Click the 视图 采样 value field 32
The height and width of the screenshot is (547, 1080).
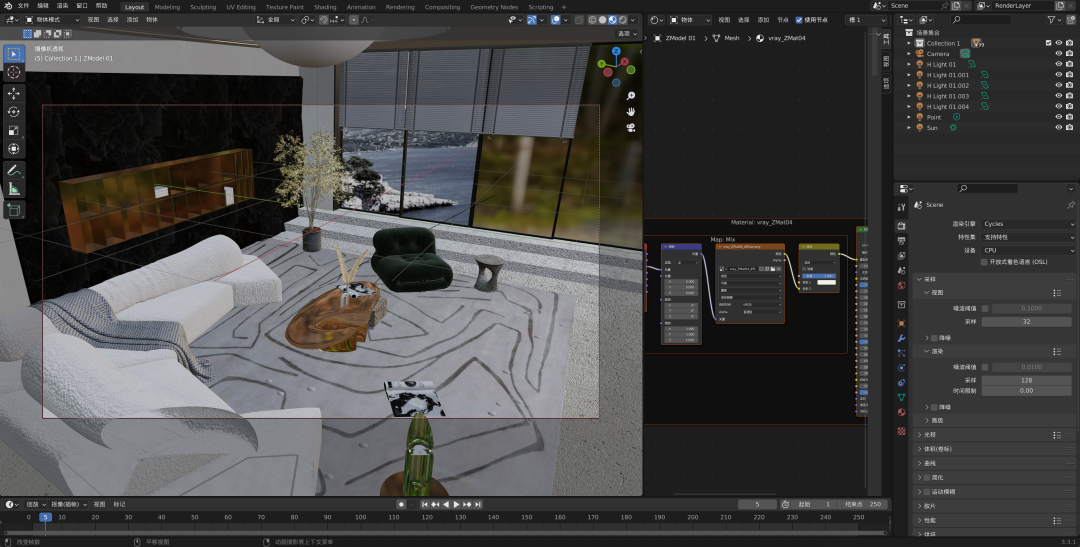point(1026,322)
